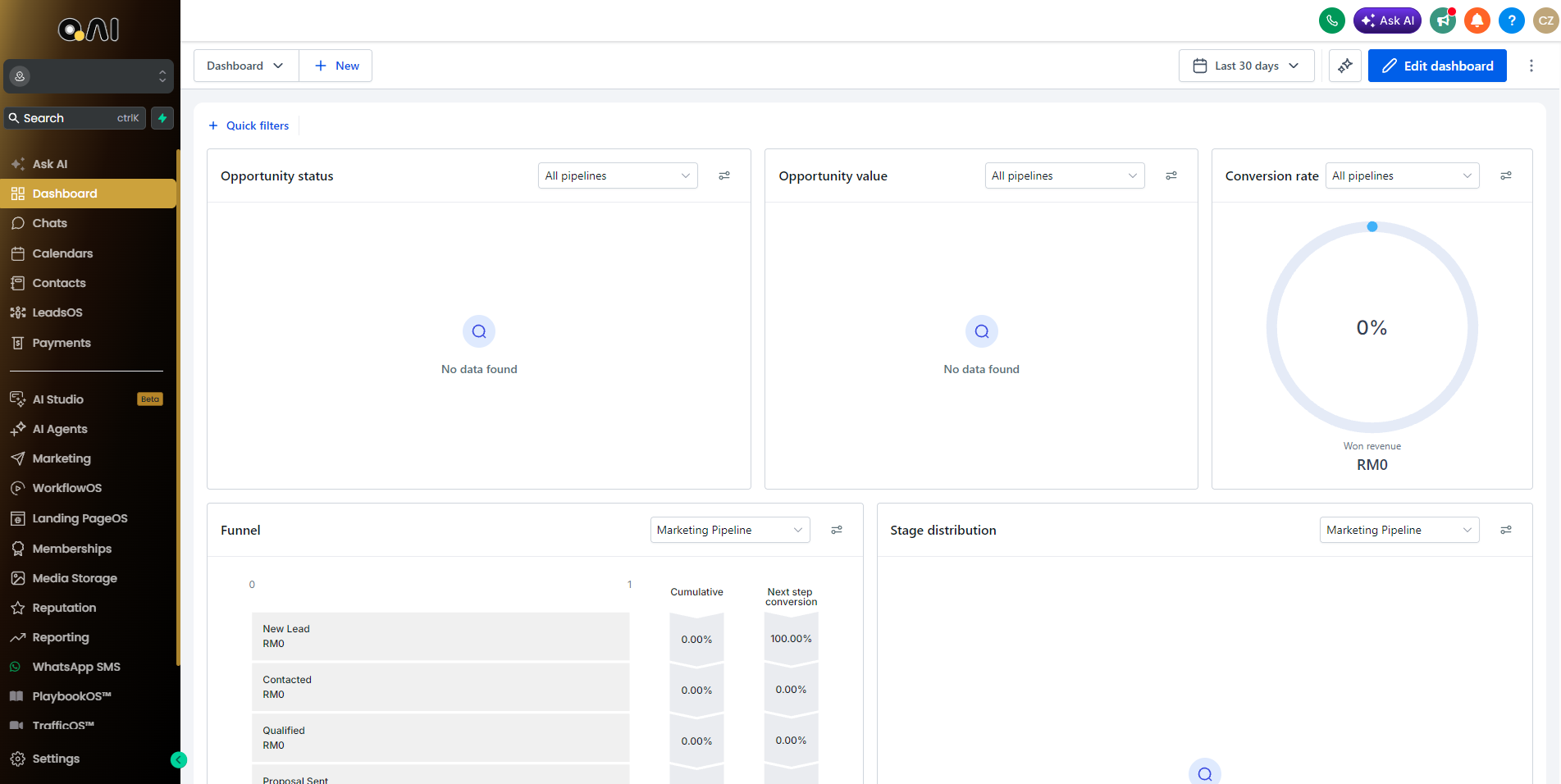Open Payments in the sidebar

click(x=88, y=343)
